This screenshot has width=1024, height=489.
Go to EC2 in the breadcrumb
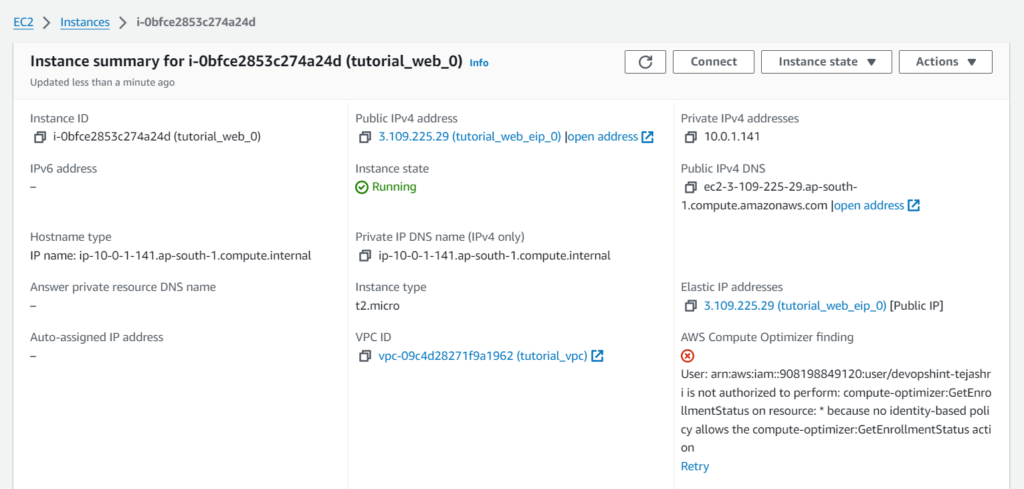(23, 21)
